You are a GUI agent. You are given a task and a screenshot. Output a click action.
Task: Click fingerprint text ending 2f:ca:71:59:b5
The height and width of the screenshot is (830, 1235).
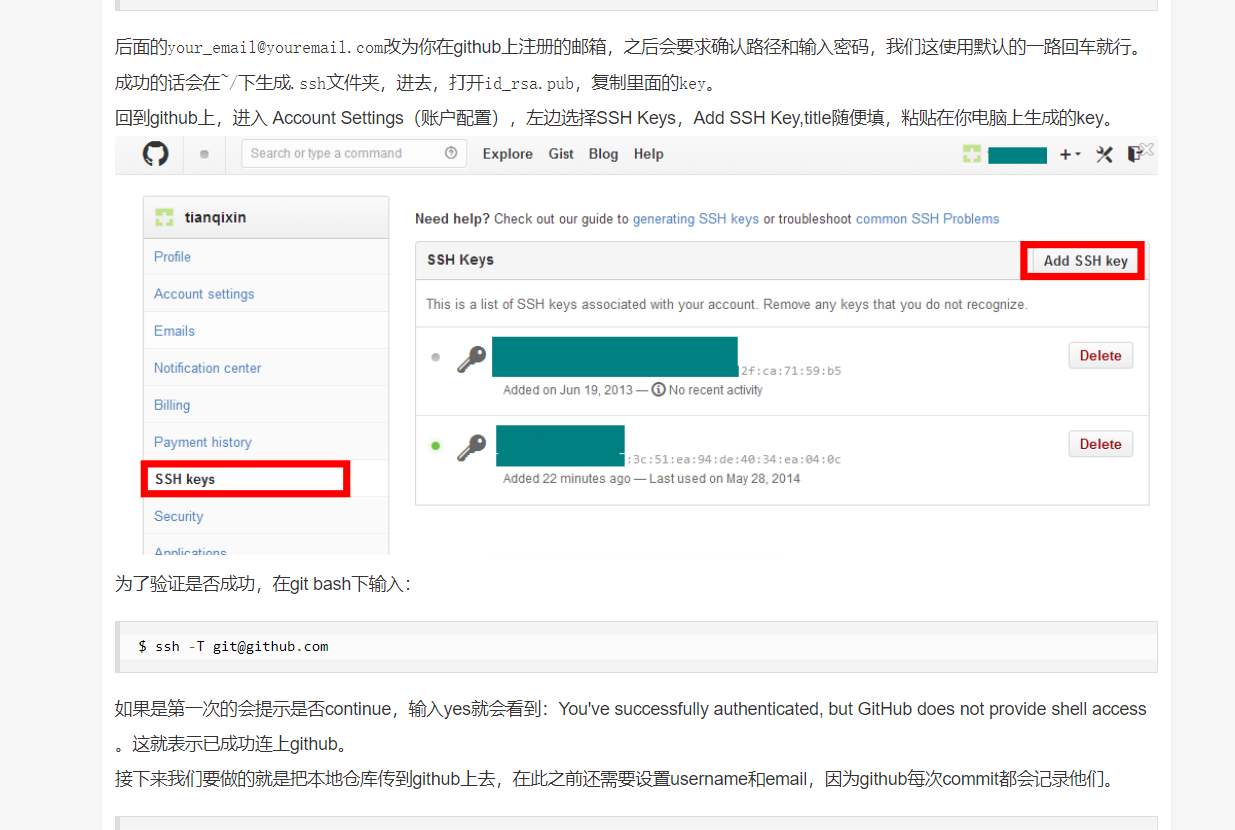click(790, 371)
